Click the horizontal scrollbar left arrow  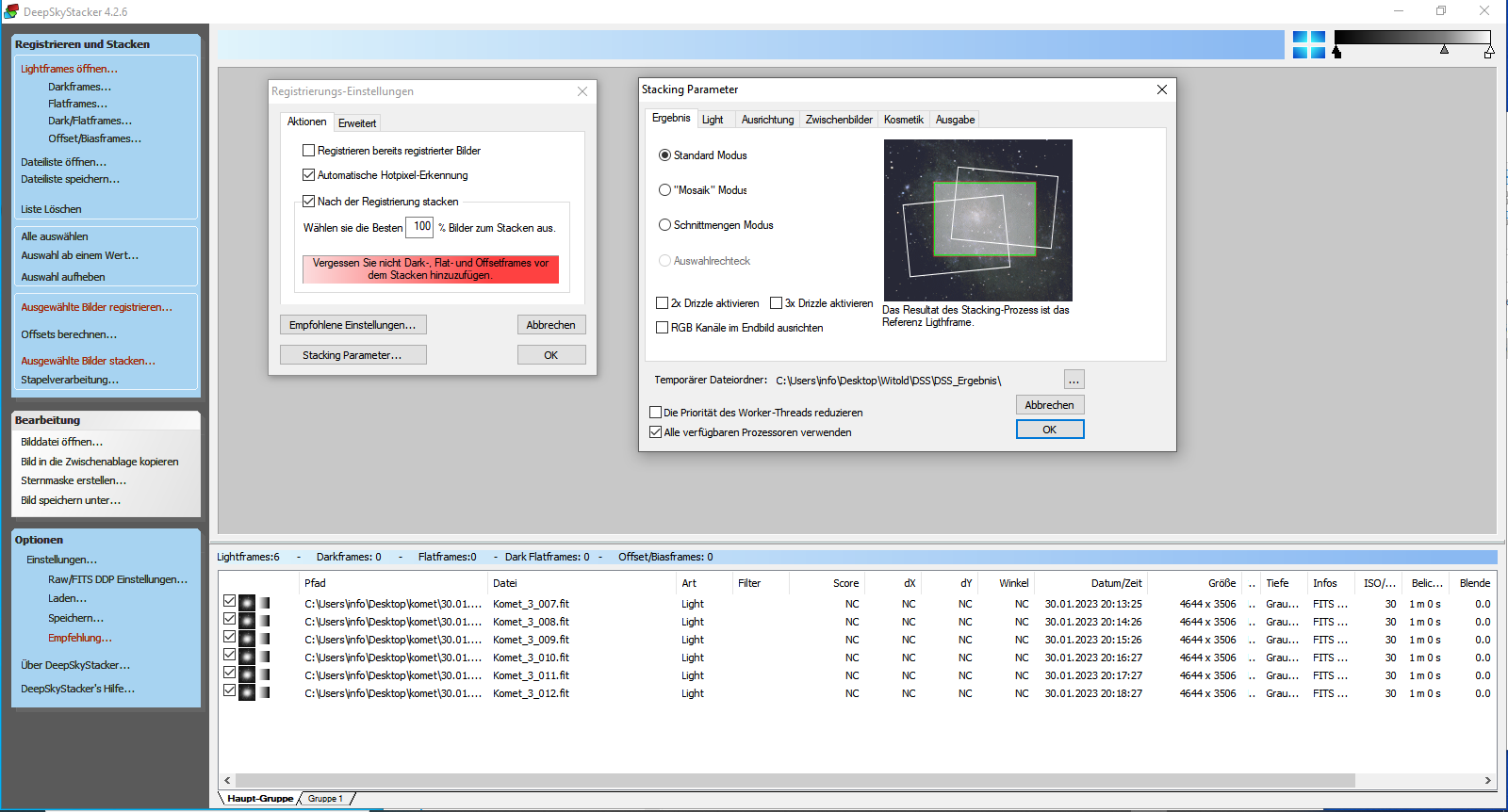(x=227, y=780)
